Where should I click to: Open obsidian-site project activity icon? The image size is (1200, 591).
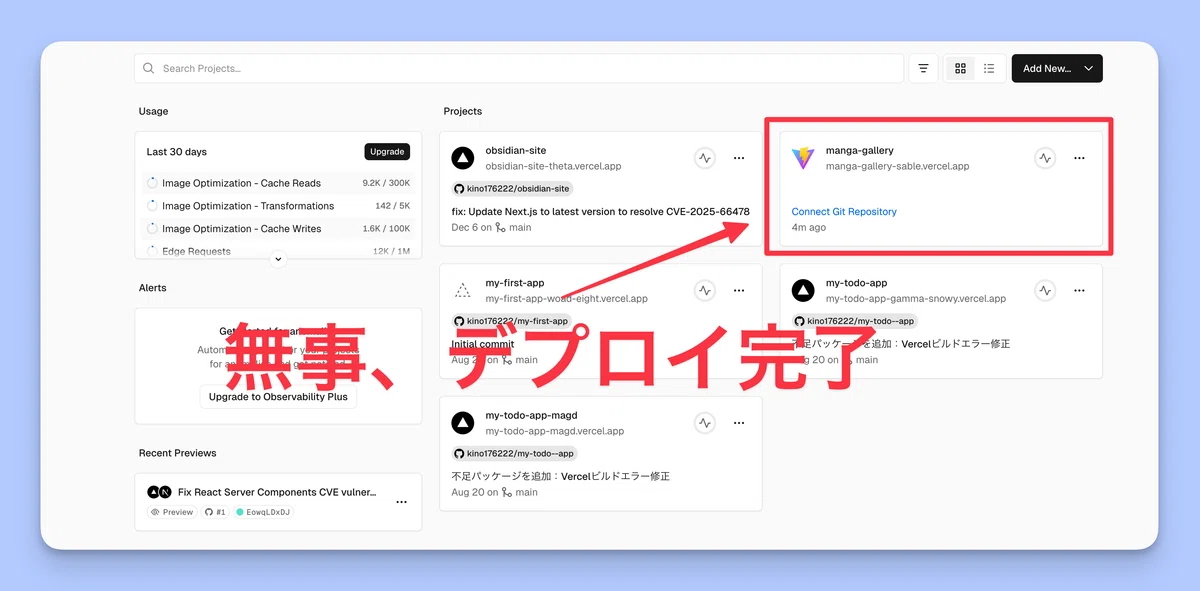click(x=705, y=158)
